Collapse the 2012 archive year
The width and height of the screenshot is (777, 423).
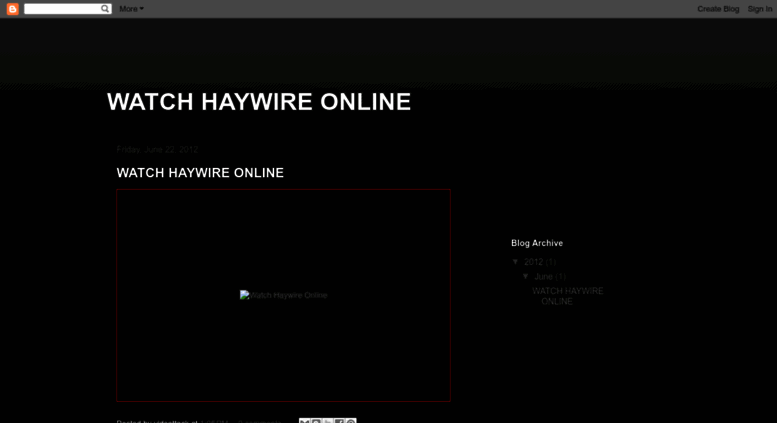click(x=515, y=262)
